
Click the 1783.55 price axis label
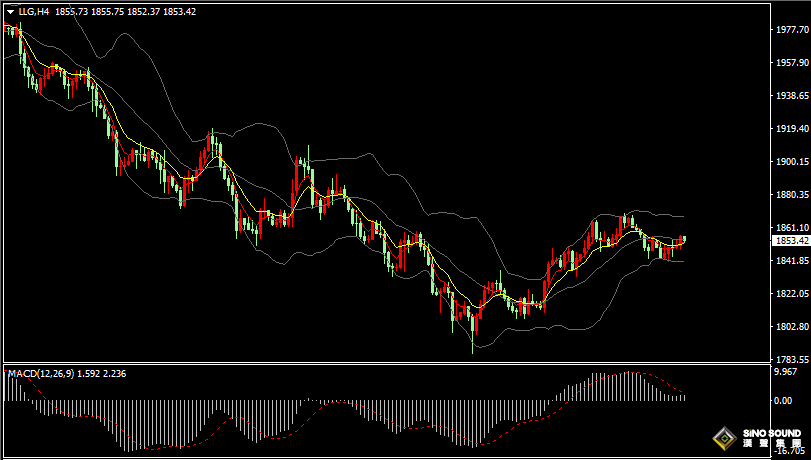(791, 359)
